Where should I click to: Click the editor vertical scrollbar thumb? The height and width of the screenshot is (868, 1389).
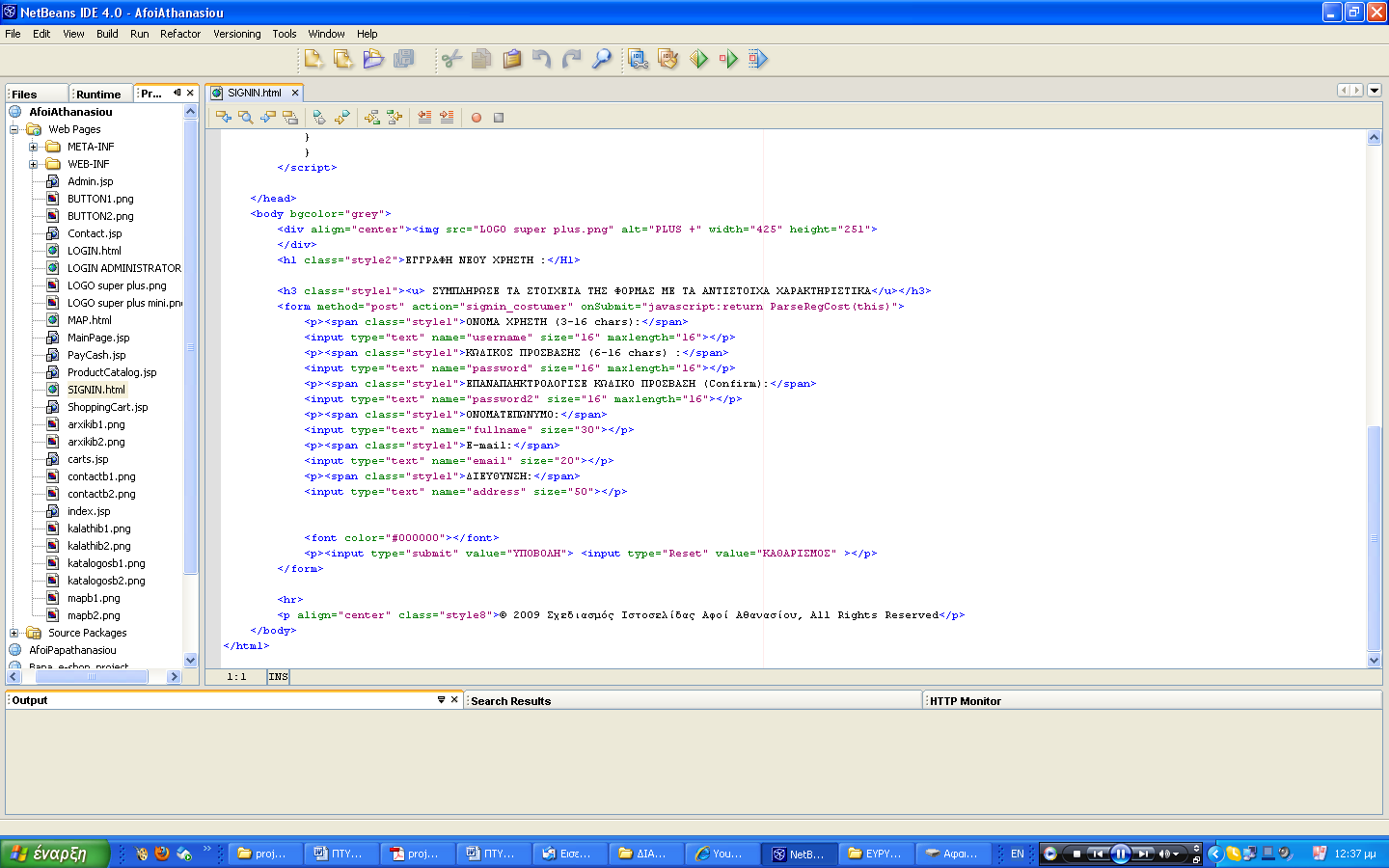1375,538
